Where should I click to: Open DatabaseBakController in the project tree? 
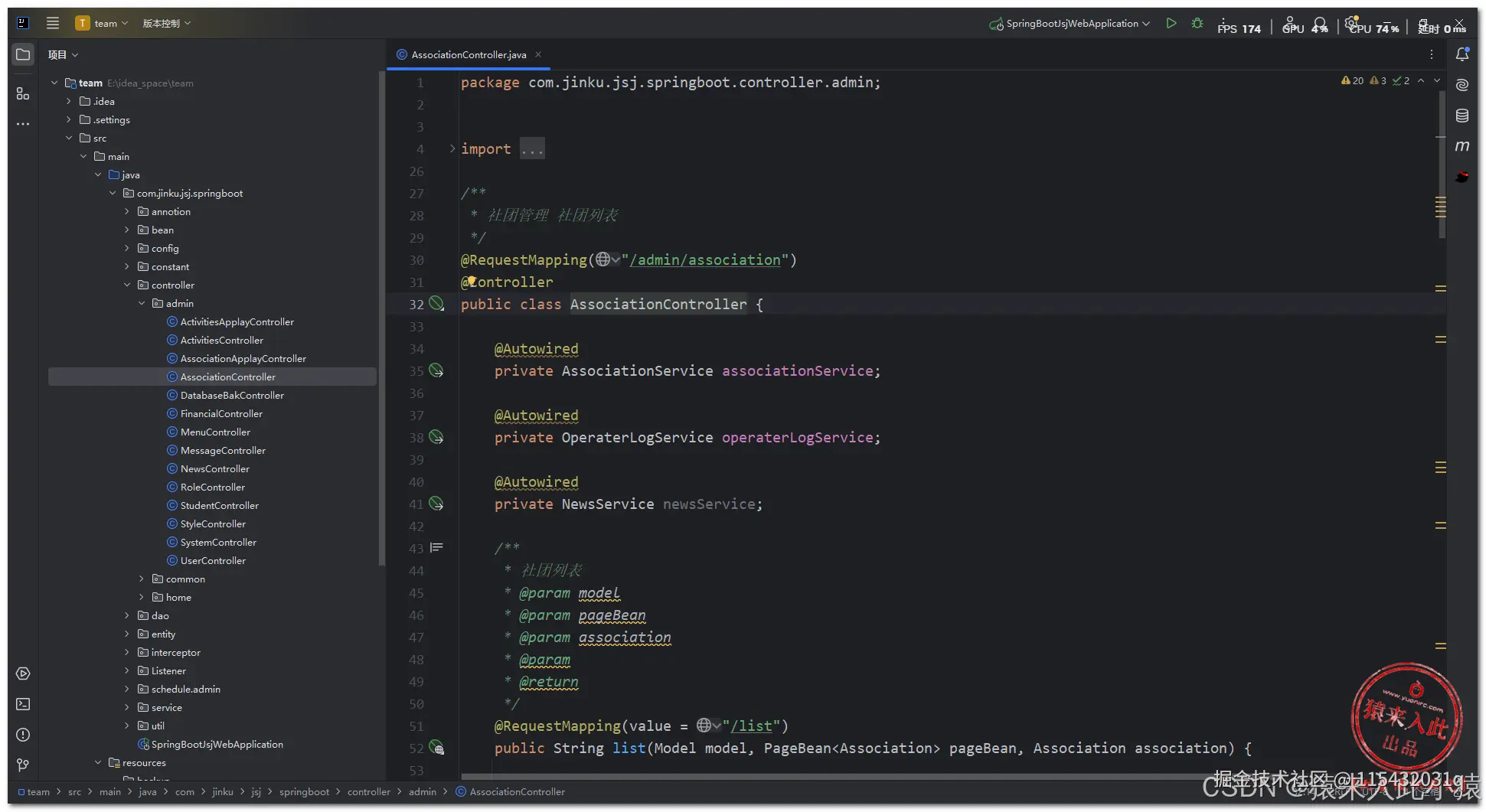232,395
